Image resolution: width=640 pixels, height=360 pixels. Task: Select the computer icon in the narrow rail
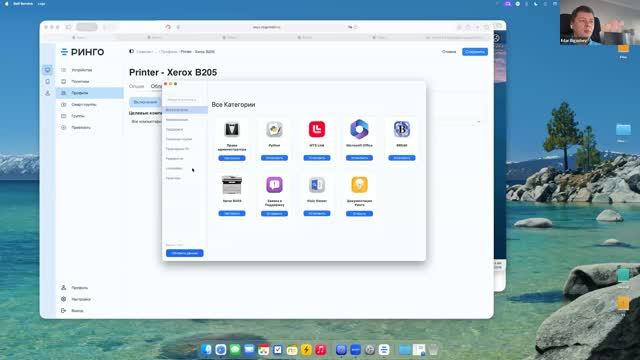[47, 70]
